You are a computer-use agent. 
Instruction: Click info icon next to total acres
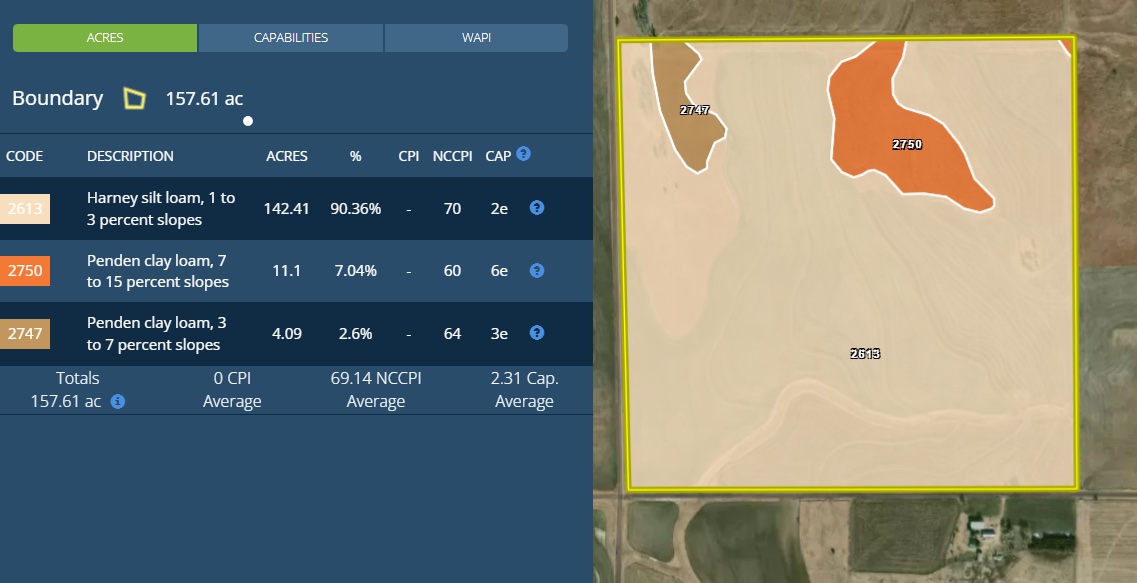click(x=118, y=401)
